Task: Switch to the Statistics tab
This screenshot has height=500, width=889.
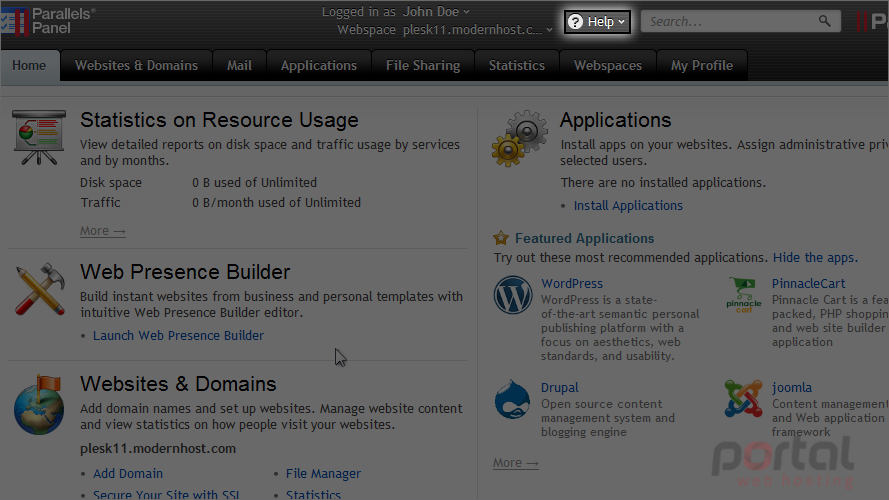Action: [x=517, y=65]
